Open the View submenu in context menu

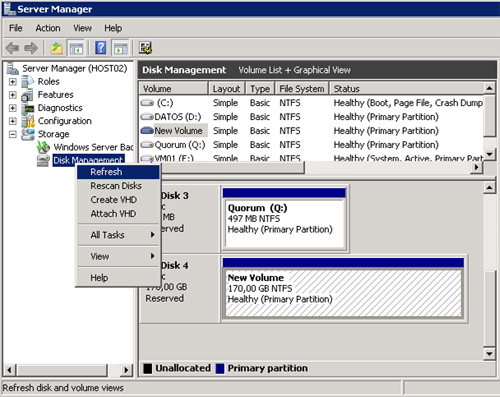tap(119, 256)
